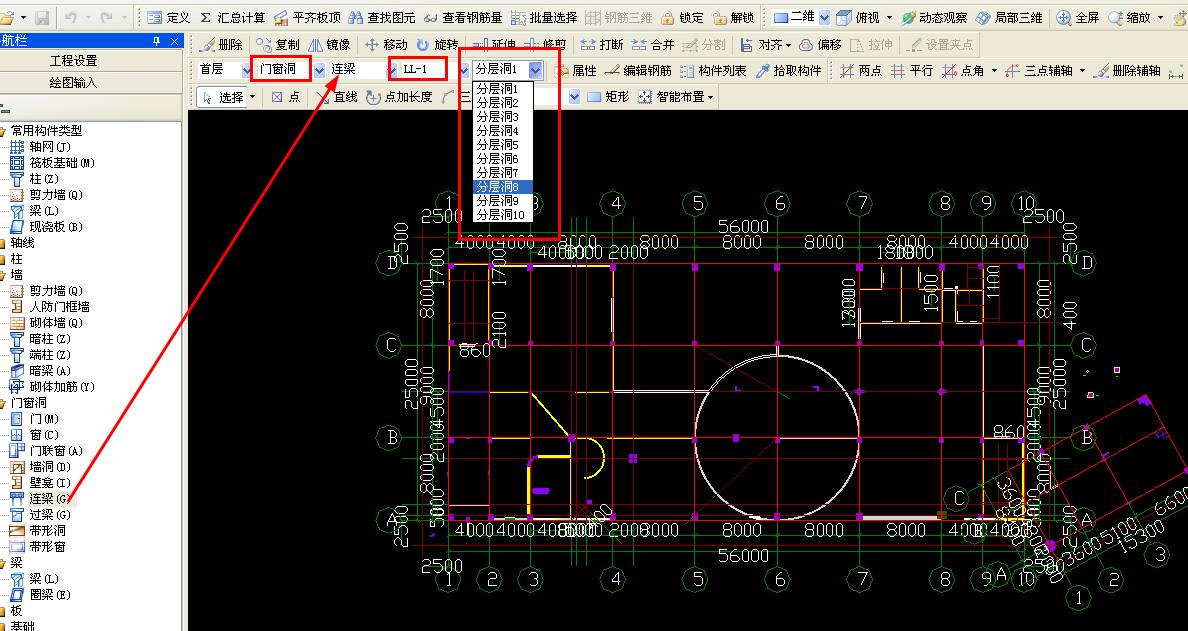Click 编辑钢筋 edit rebar
This screenshot has height=631, width=1188.
[x=638, y=70]
